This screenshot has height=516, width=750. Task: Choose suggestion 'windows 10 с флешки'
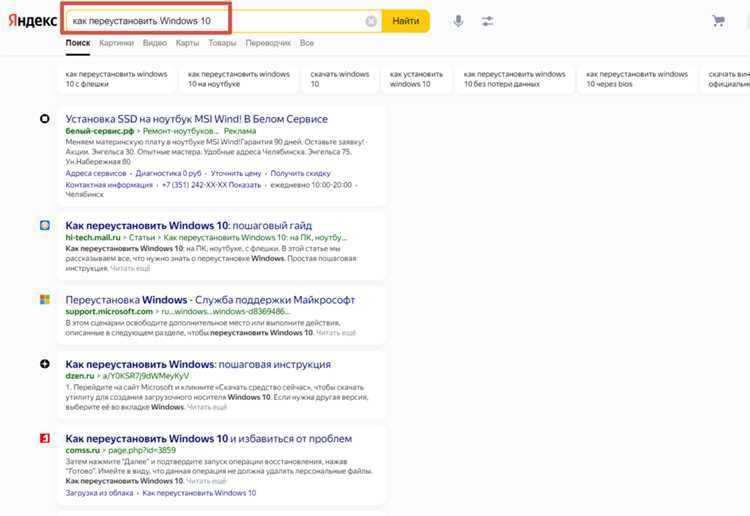[x=117, y=79]
